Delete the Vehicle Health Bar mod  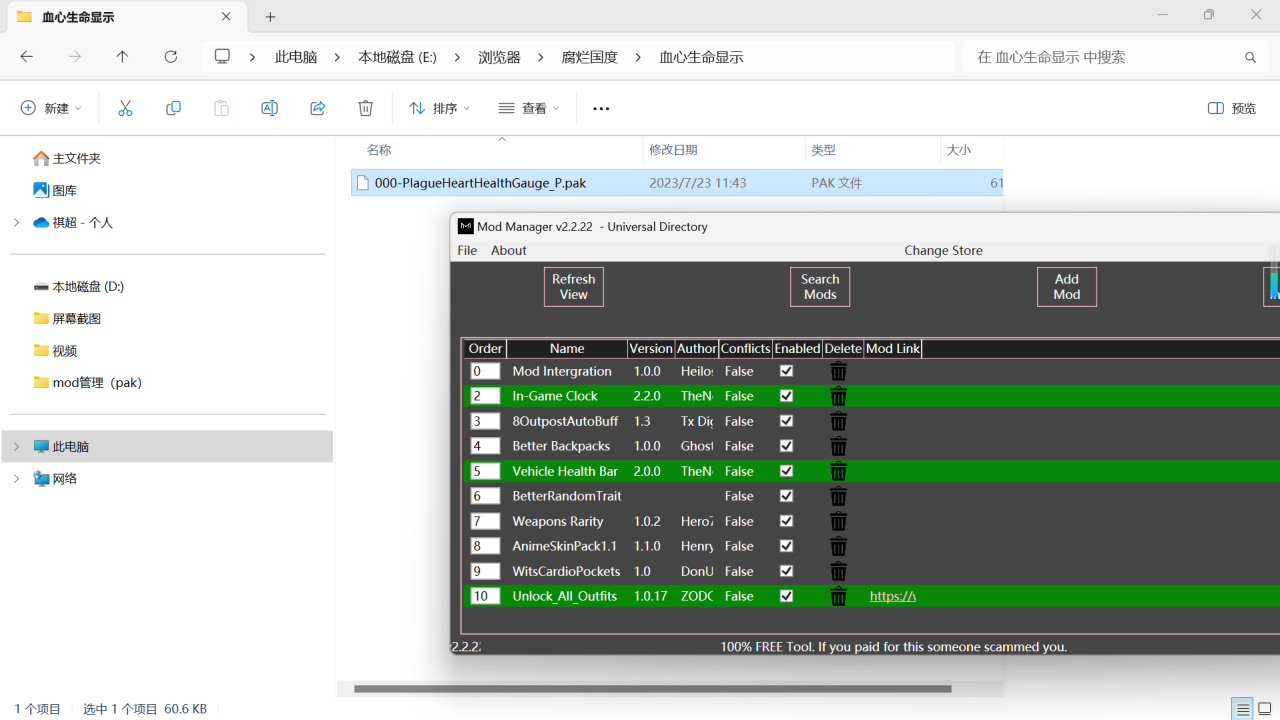[839, 471]
